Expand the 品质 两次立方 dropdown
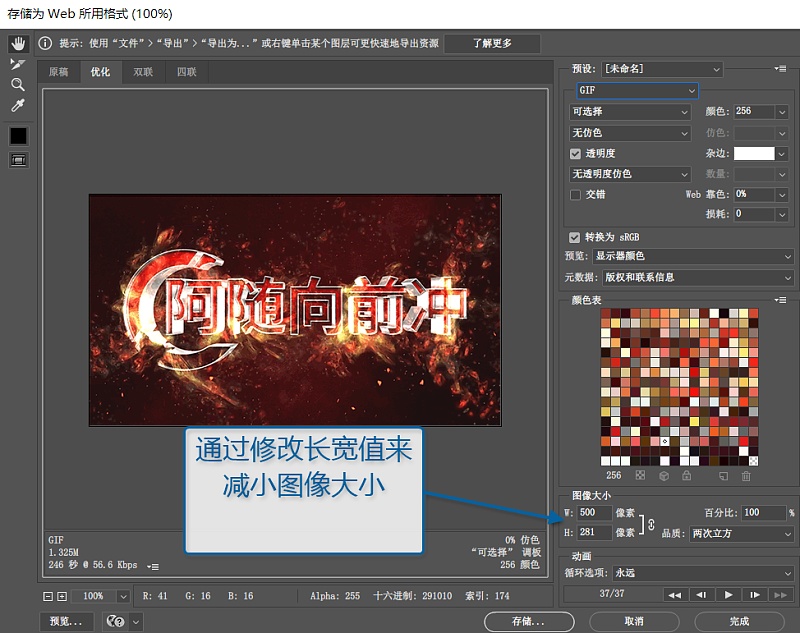800x633 pixels. tap(741, 534)
